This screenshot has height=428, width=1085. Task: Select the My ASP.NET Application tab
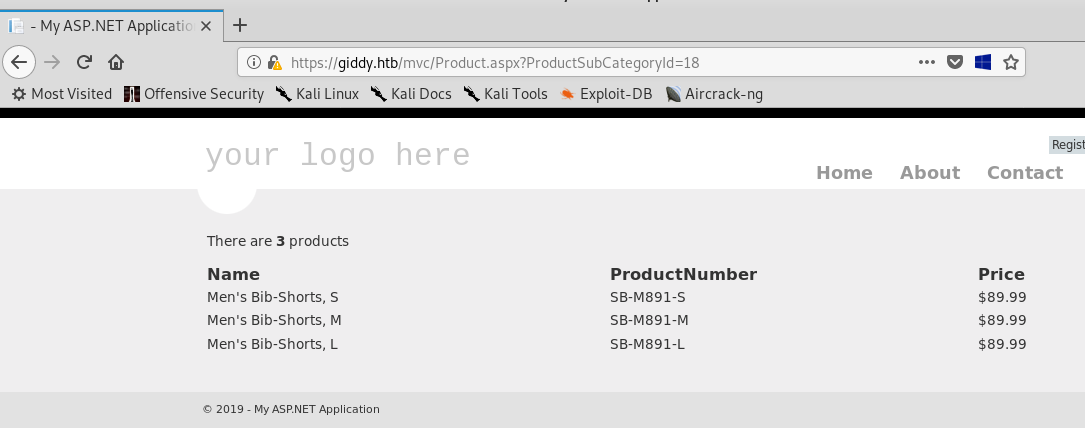coord(110,25)
